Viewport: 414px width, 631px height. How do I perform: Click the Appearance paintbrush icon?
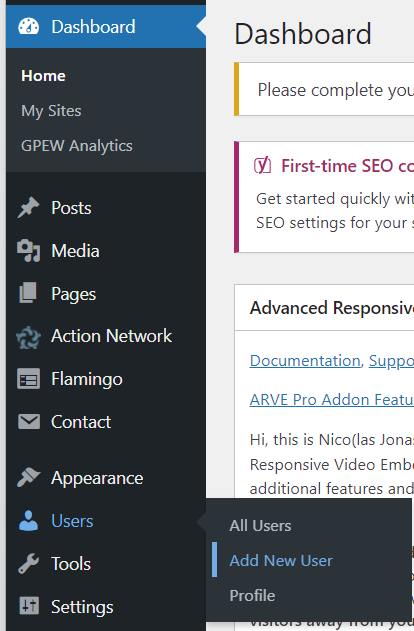tap(28, 478)
